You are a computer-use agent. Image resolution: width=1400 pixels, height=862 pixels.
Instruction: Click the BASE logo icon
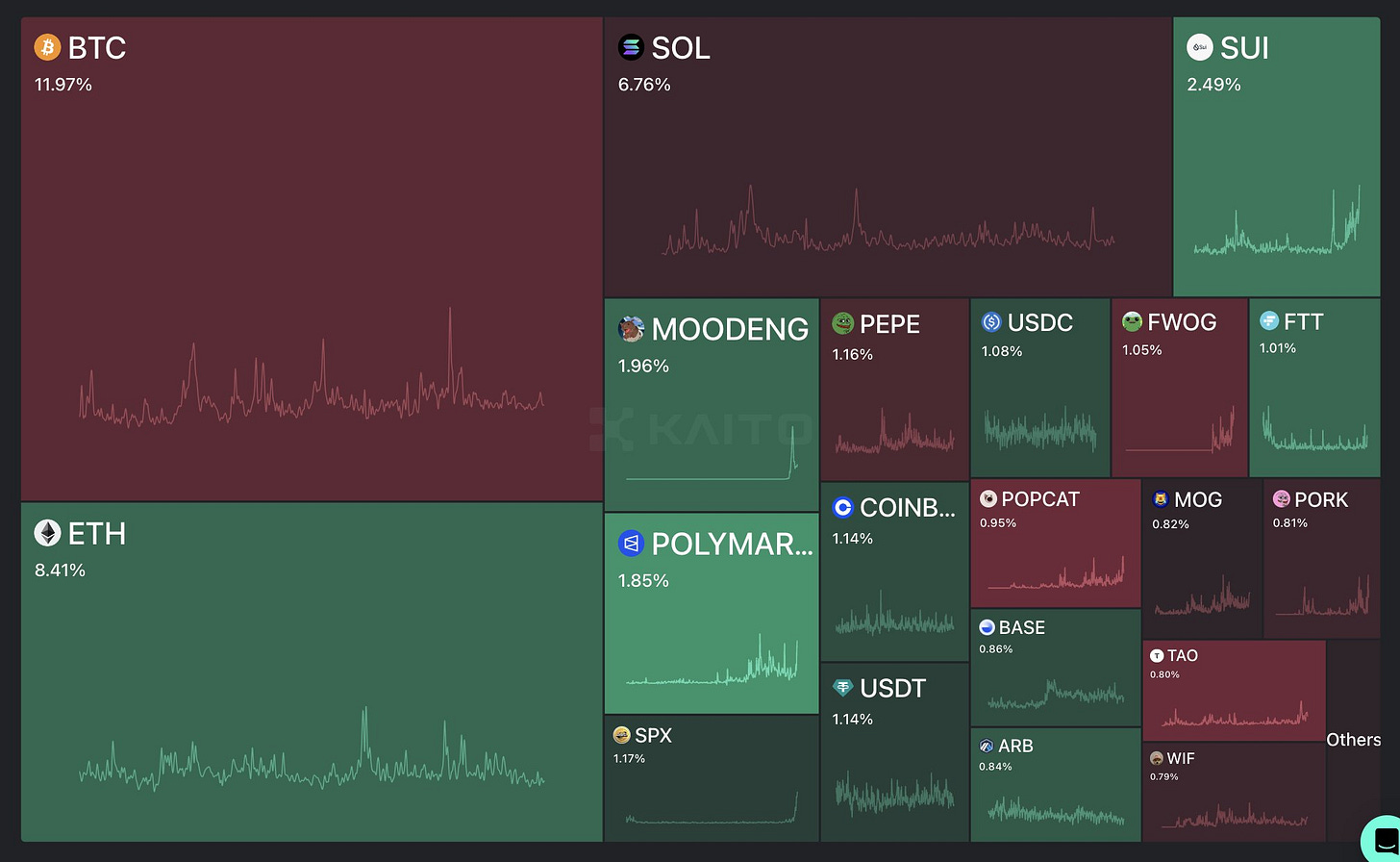[987, 627]
